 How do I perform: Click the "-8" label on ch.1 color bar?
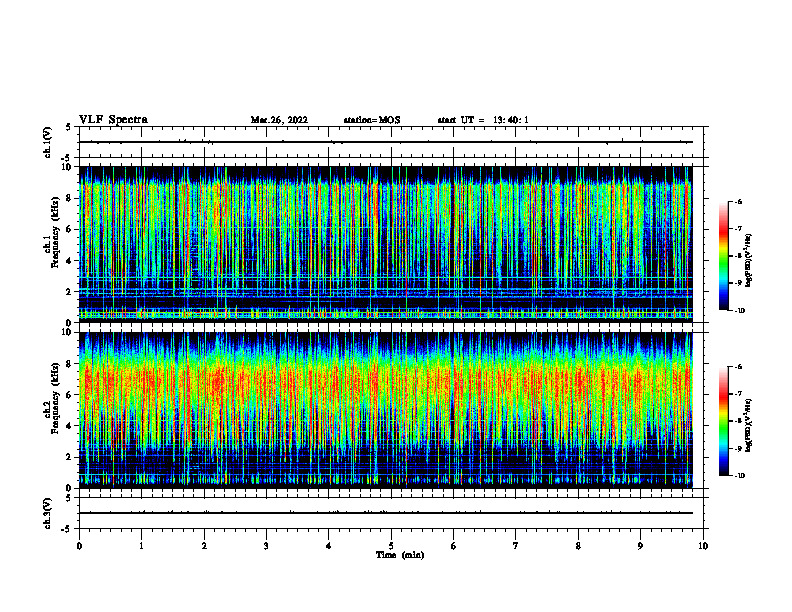[738, 256]
